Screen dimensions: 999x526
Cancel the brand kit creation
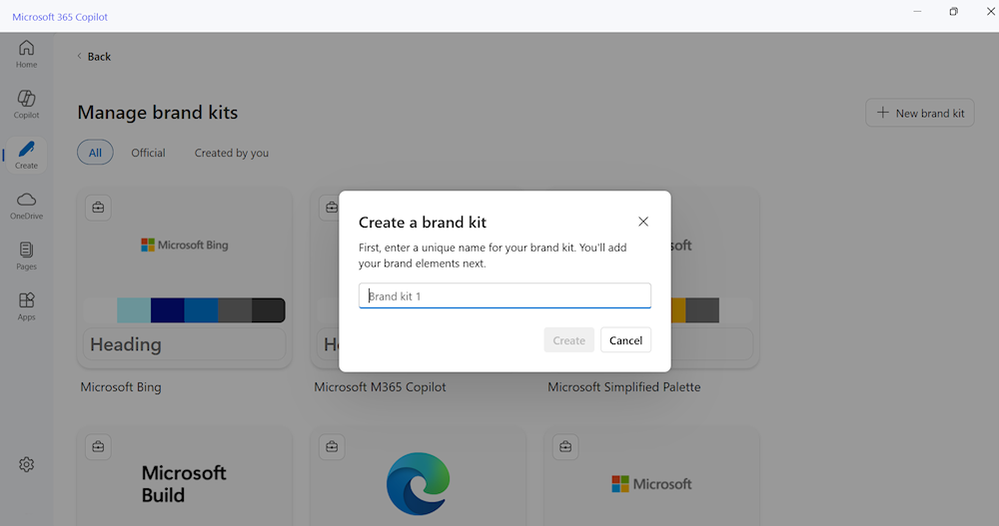coord(626,340)
